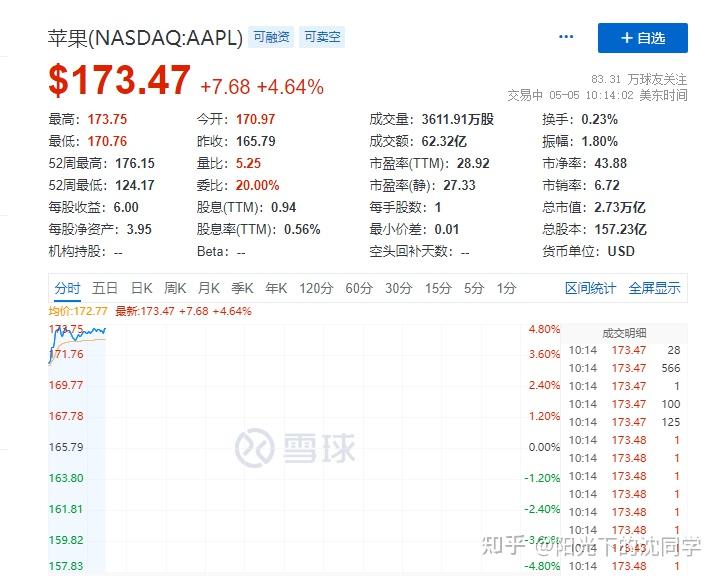Select the 分时 chart tab
This screenshot has width=719, height=576.
tap(67, 288)
